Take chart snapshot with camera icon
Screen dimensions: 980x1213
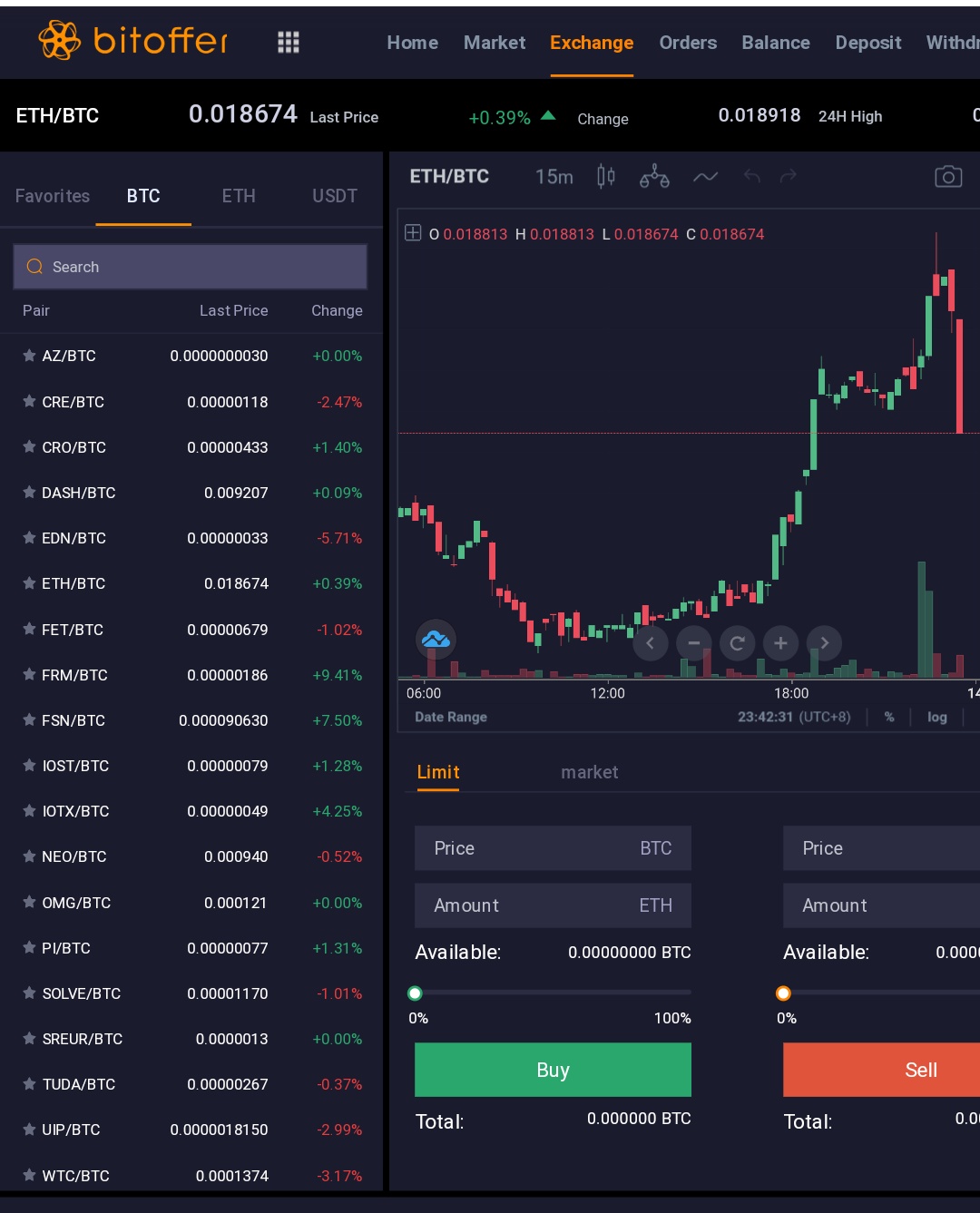(x=948, y=177)
